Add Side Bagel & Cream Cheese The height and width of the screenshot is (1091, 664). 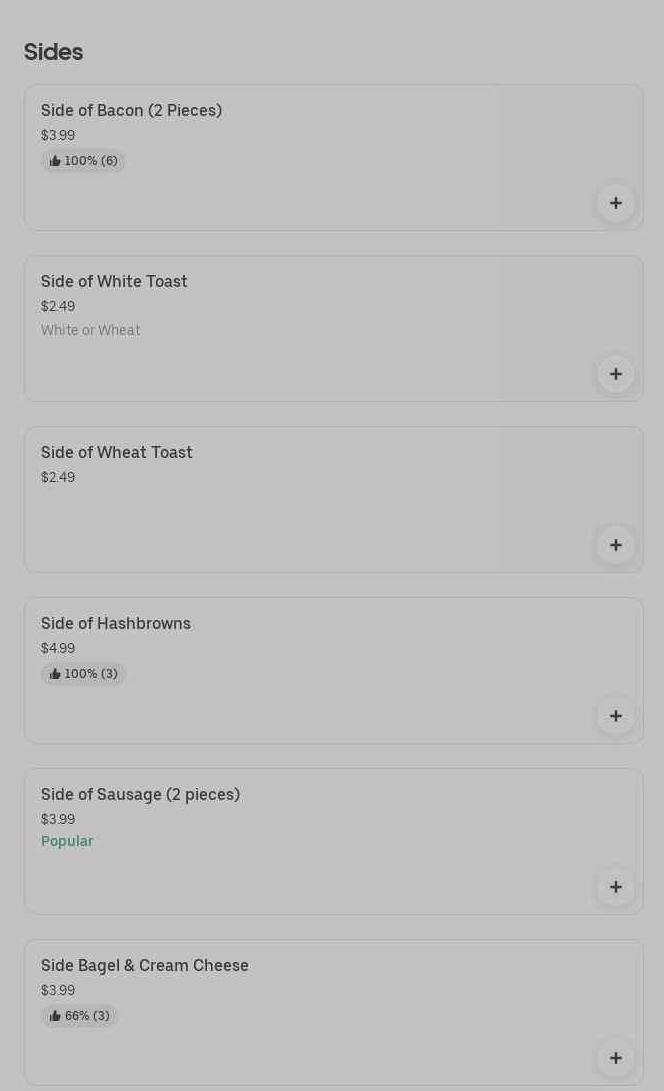(615, 1058)
